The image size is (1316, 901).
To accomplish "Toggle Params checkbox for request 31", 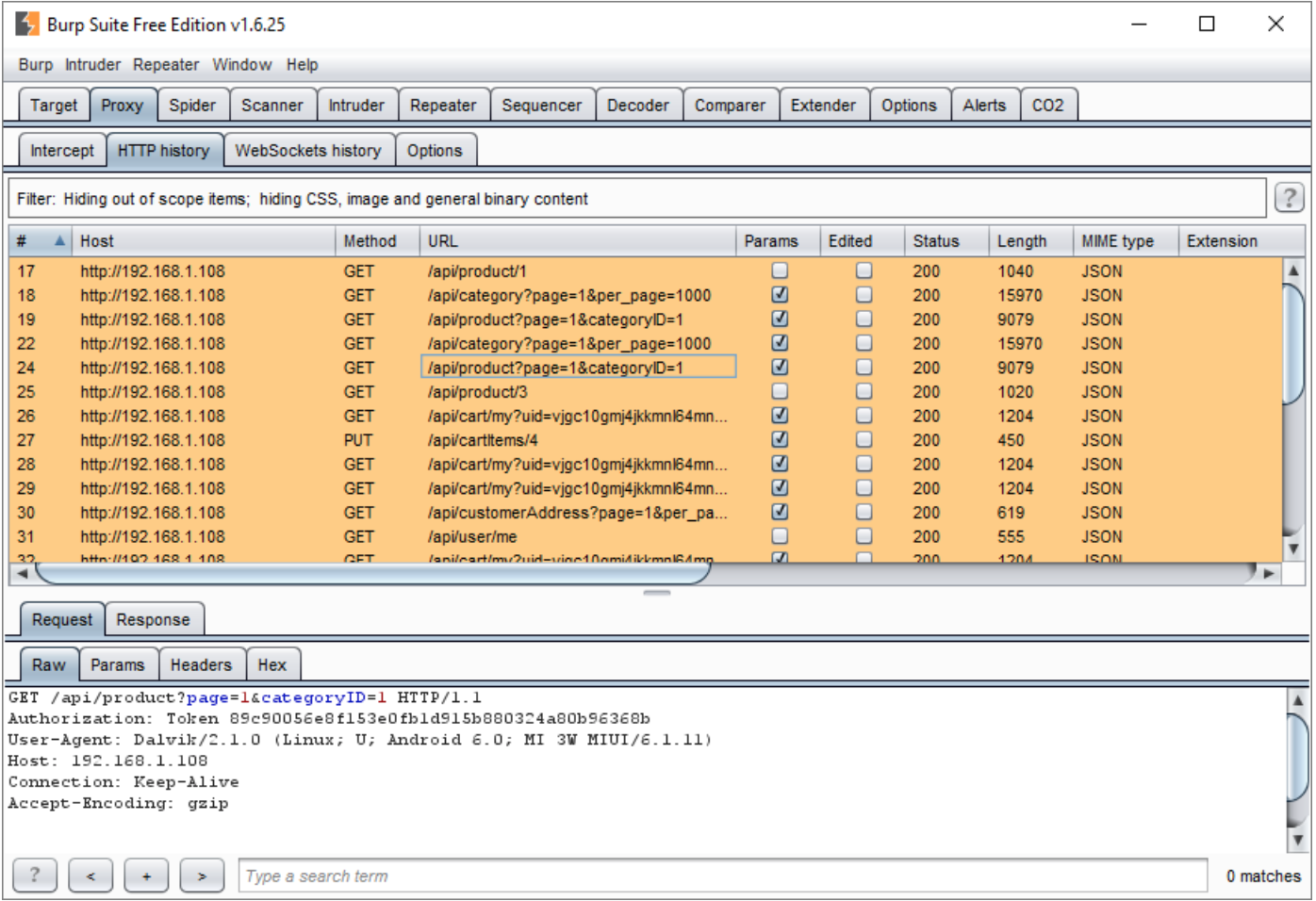I will click(x=780, y=535).
